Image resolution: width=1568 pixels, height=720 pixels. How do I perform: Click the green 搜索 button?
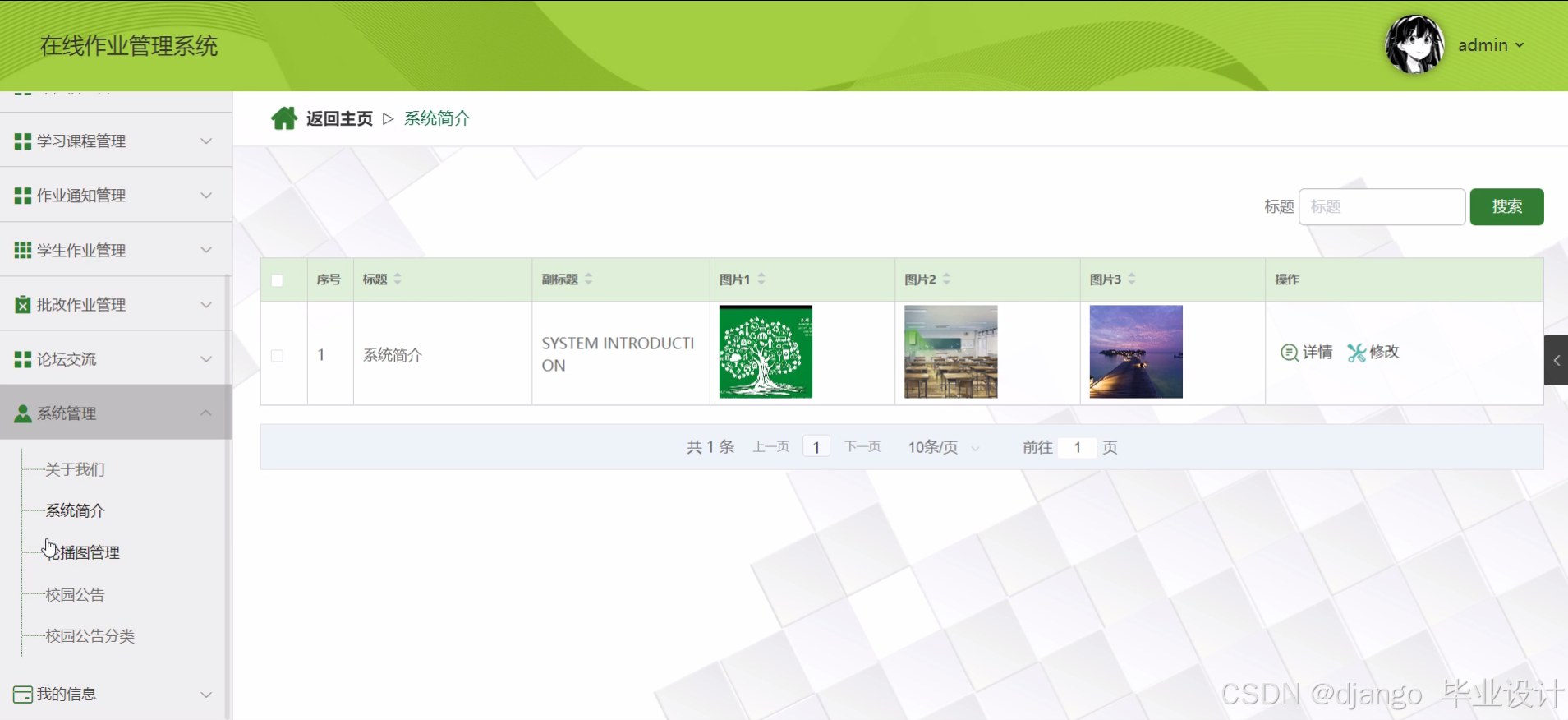[1506, 206]
